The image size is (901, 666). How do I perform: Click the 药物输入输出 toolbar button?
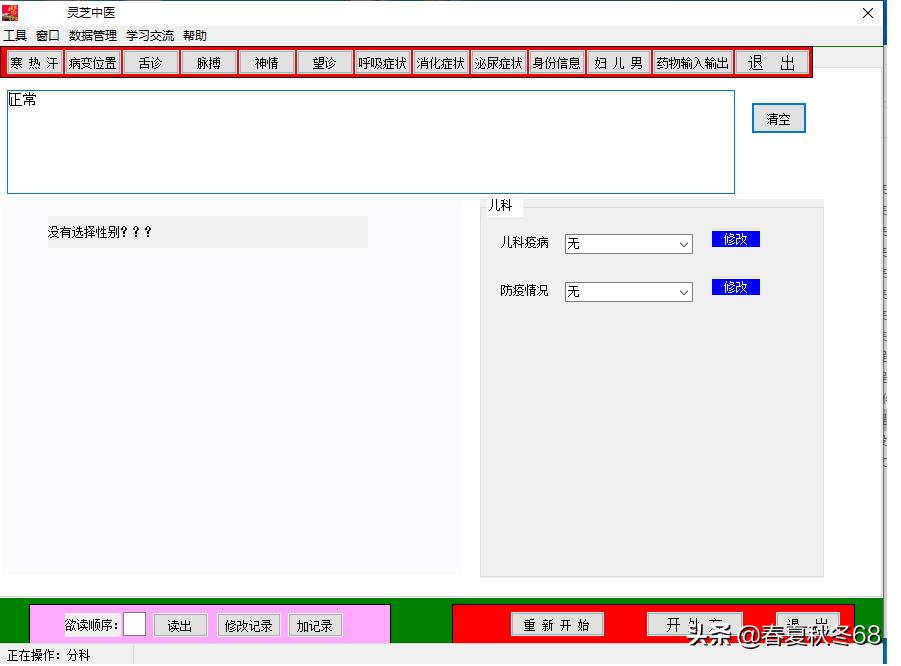tap(692, 61)
